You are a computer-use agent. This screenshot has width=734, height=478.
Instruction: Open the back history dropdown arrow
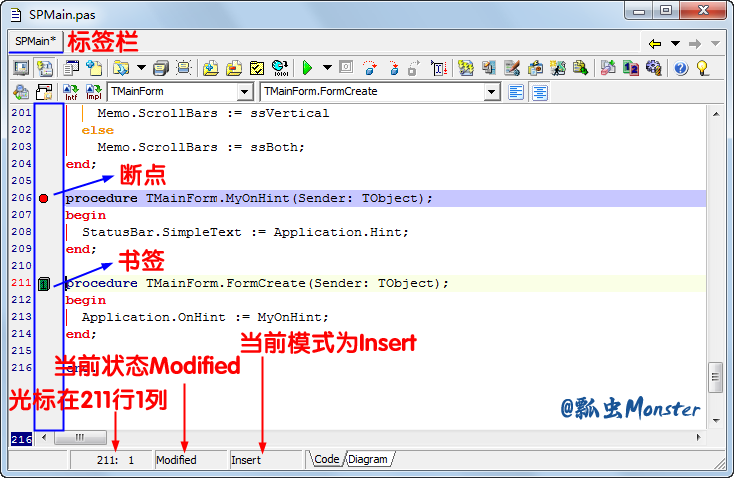coord(675,44)
